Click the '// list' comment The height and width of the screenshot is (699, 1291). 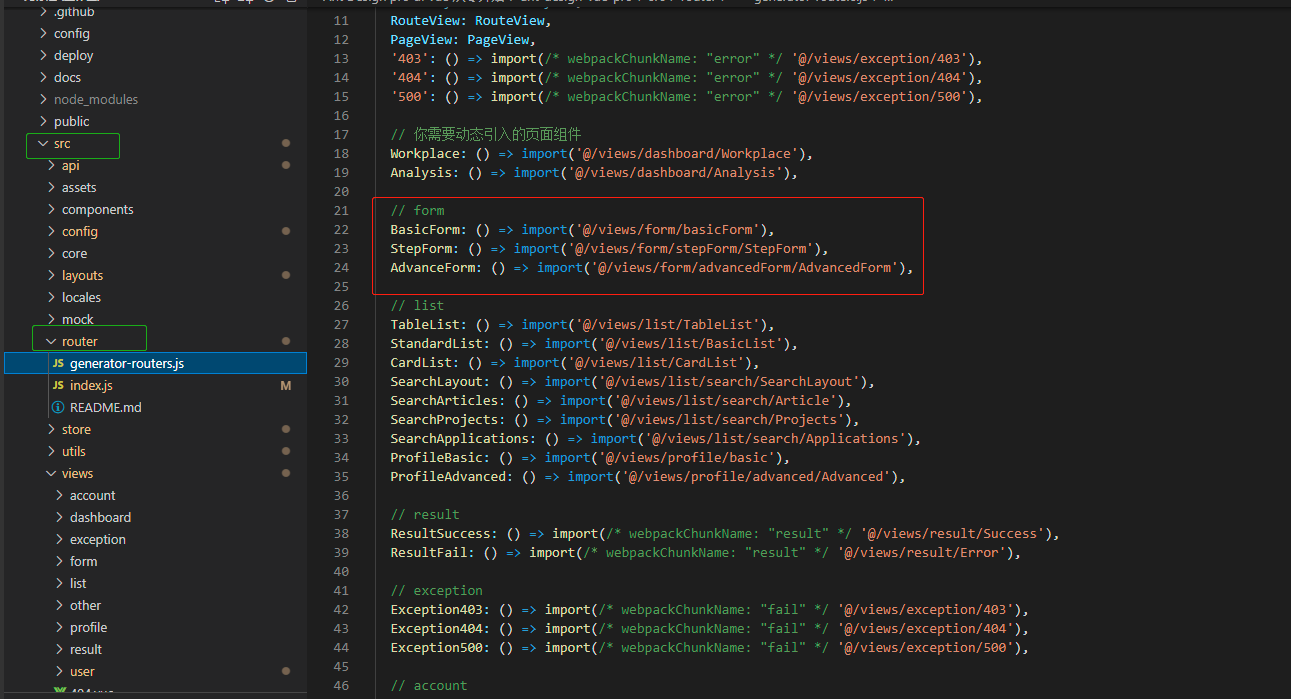[417, 305]
